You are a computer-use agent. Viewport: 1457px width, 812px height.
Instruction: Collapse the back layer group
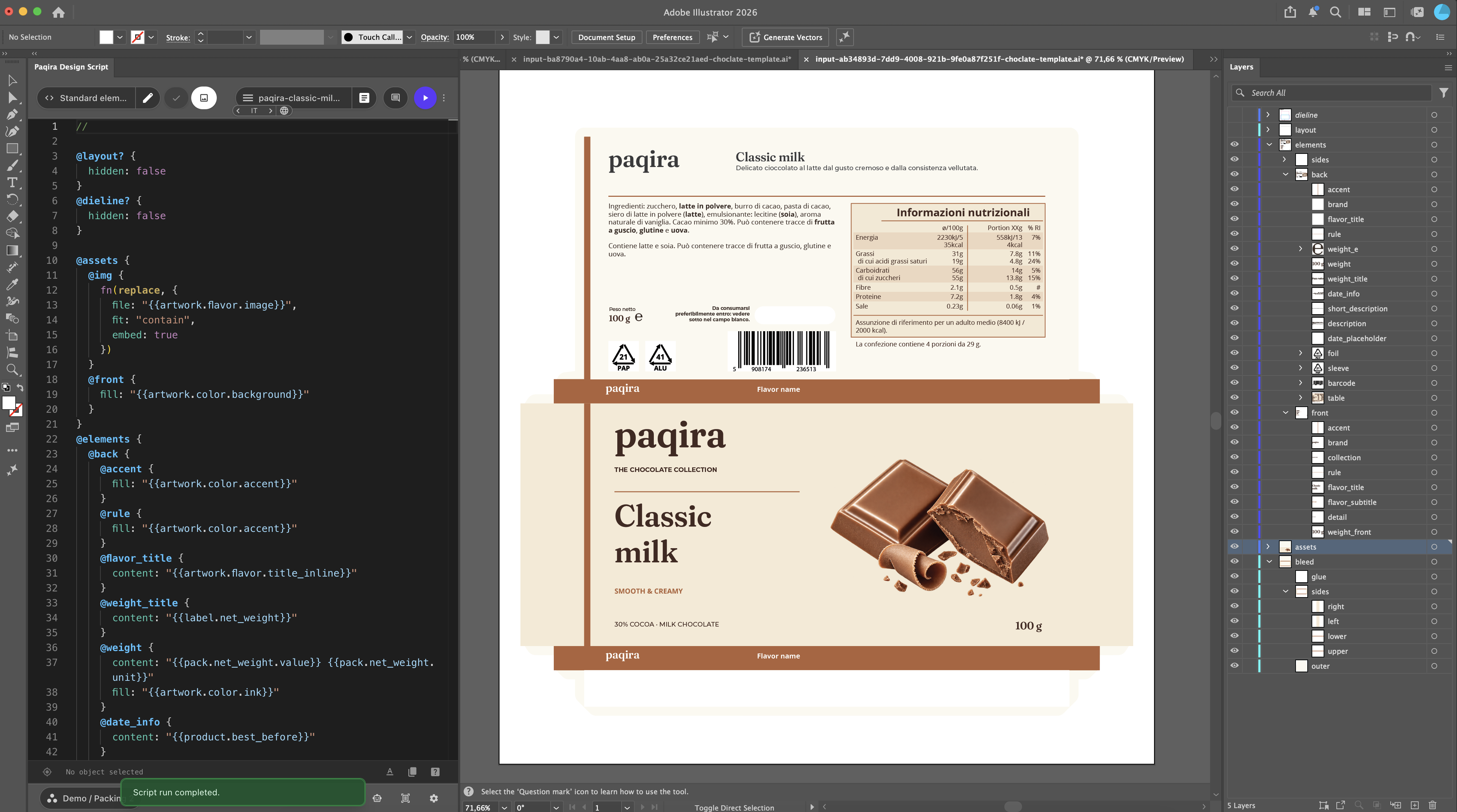tap(1285, 175)
